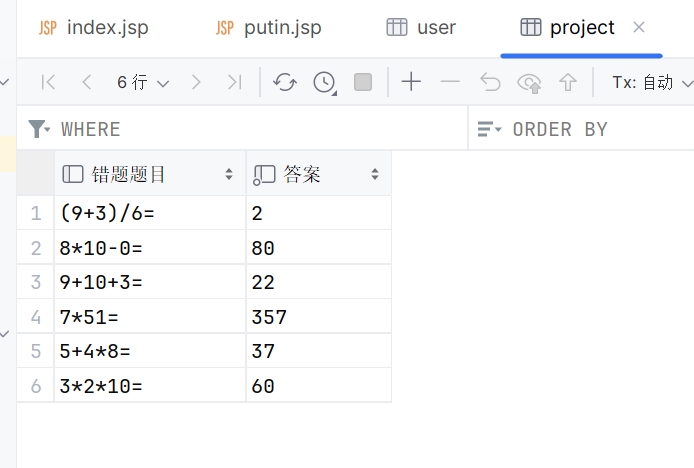The height and width of the screenshot is (468, 694).
Task: Switch to the index.jsp tab
Action: 93,27
